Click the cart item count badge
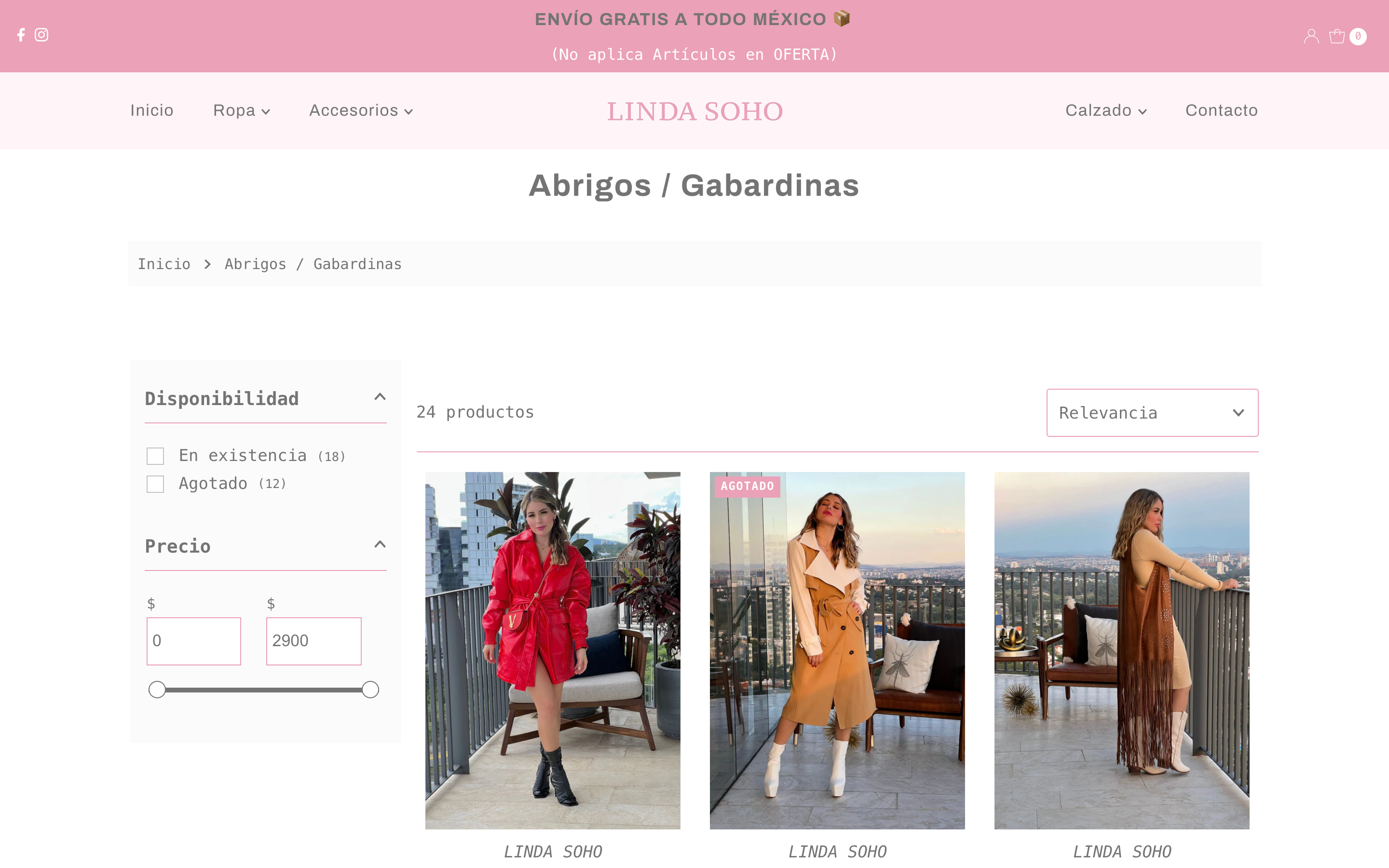The height and width of the screenshot is (868, 1389). 1358,36
